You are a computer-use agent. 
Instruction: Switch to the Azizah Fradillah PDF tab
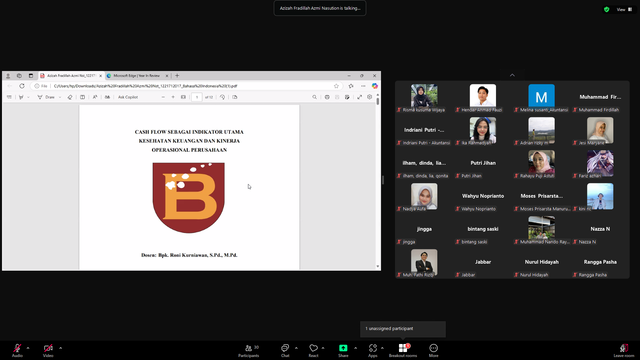(70, 76)
